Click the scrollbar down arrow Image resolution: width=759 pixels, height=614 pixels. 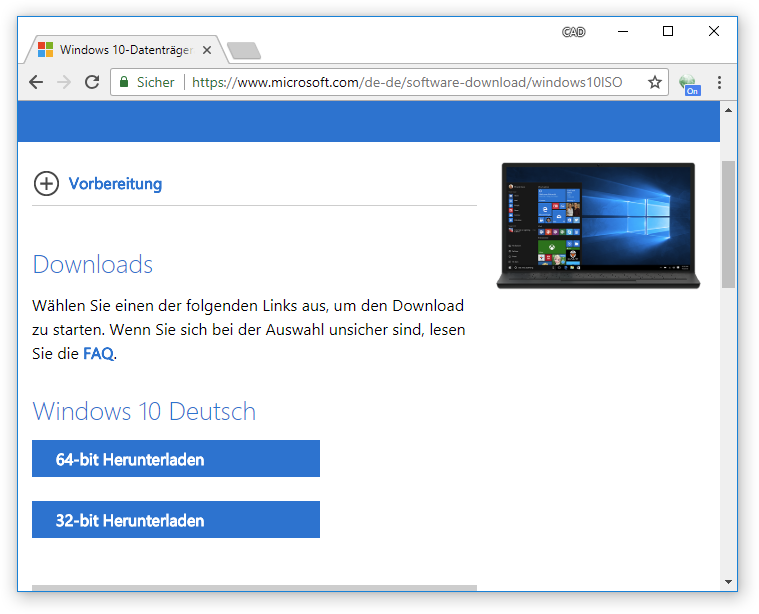(728, 582)
